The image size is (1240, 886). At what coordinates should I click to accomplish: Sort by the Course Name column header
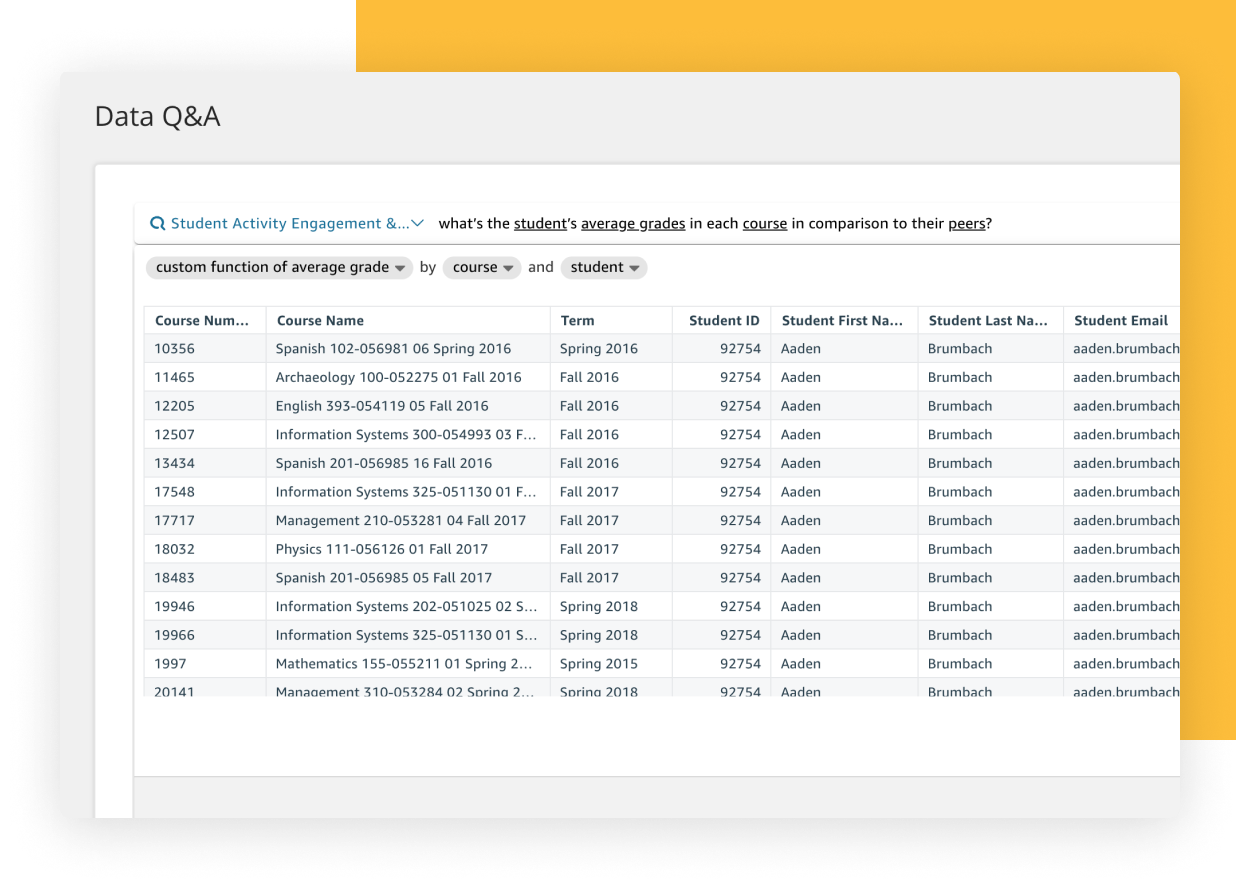(320, 321)
